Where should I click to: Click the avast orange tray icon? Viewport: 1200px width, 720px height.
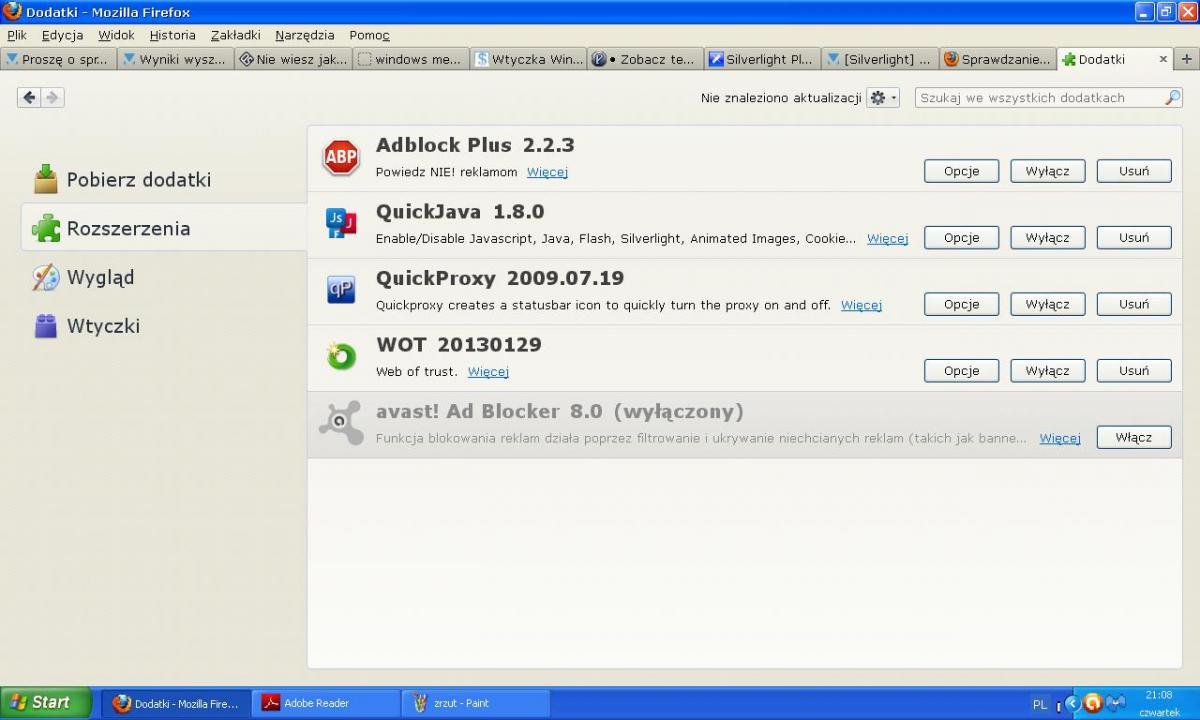(x=1093, y=703)
